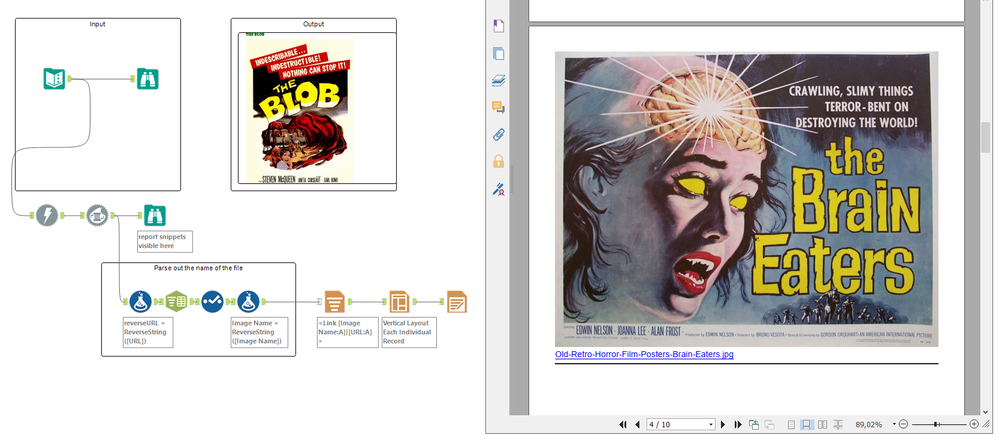This screenshot has height=438, width=999.
Task: Click the report snippets visible here annotation
Action: [x=164, y=241]
